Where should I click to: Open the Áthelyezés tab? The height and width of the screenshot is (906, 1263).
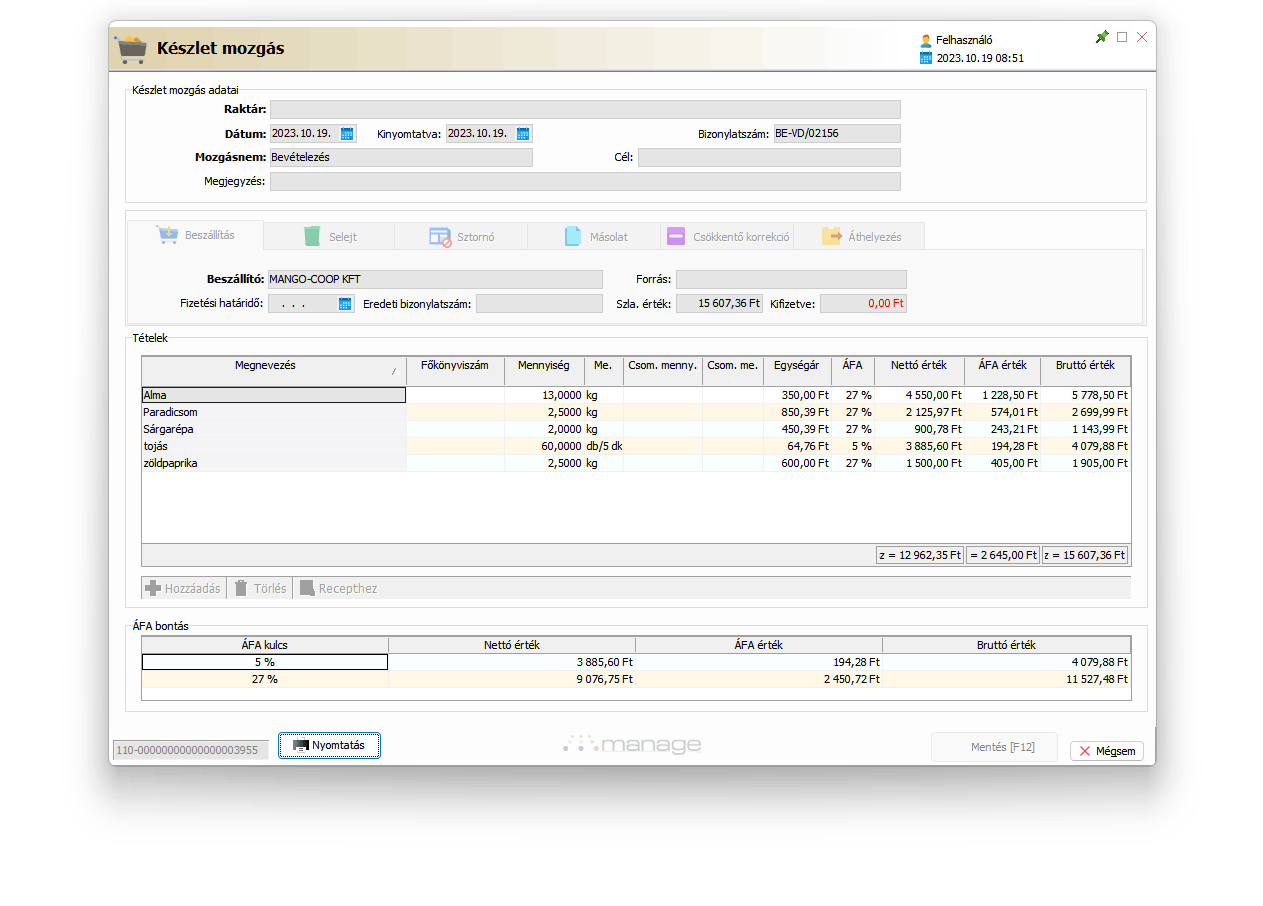[860, 237]
